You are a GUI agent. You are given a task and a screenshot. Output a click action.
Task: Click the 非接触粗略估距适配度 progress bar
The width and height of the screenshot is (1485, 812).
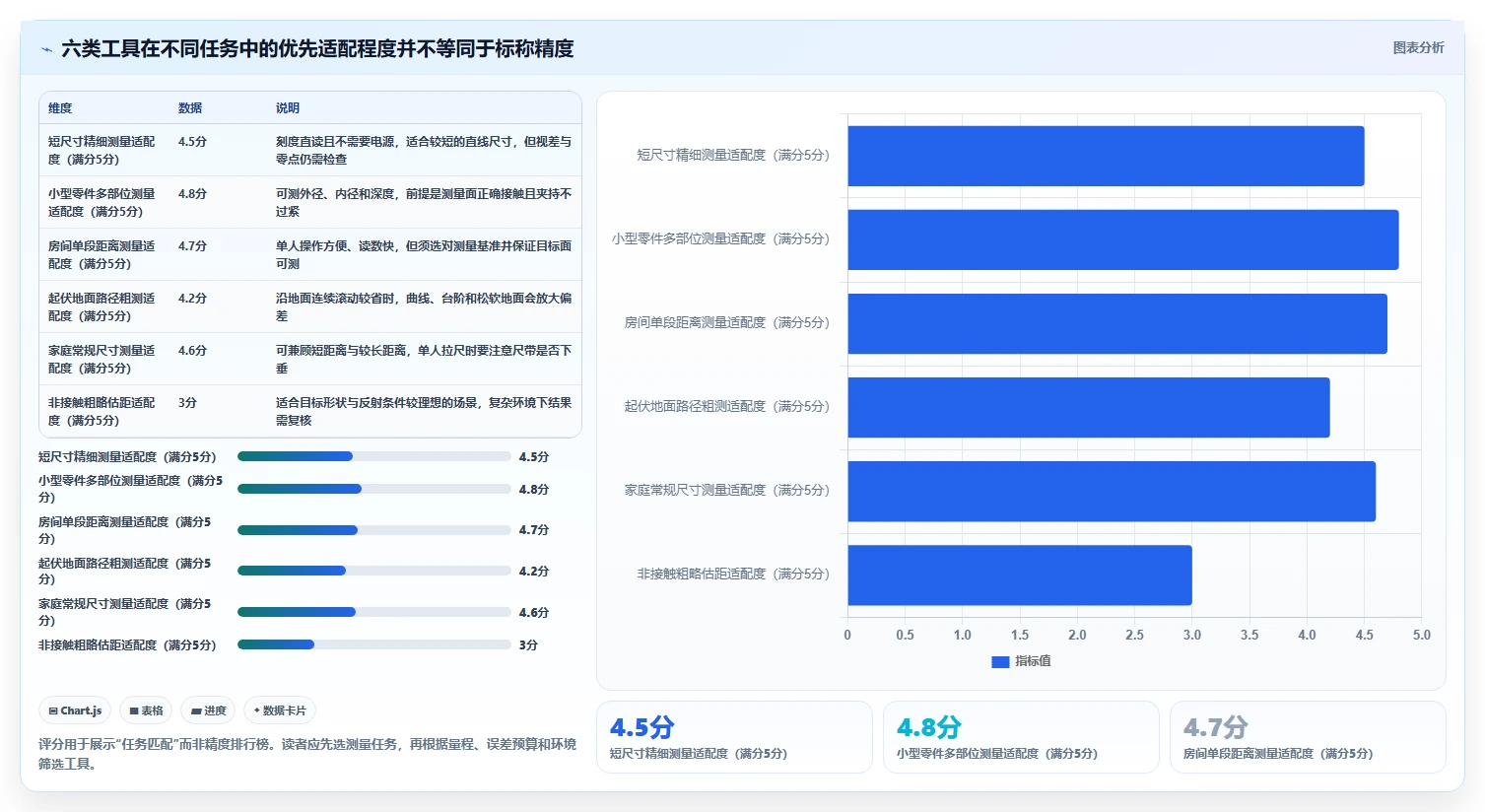pos(373,644)
